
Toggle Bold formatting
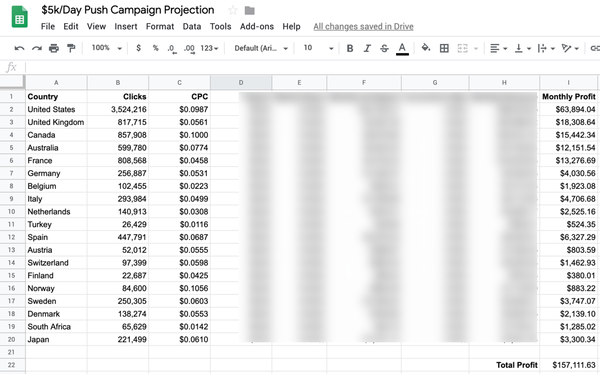pyautogui.click(x=350, y=48)
